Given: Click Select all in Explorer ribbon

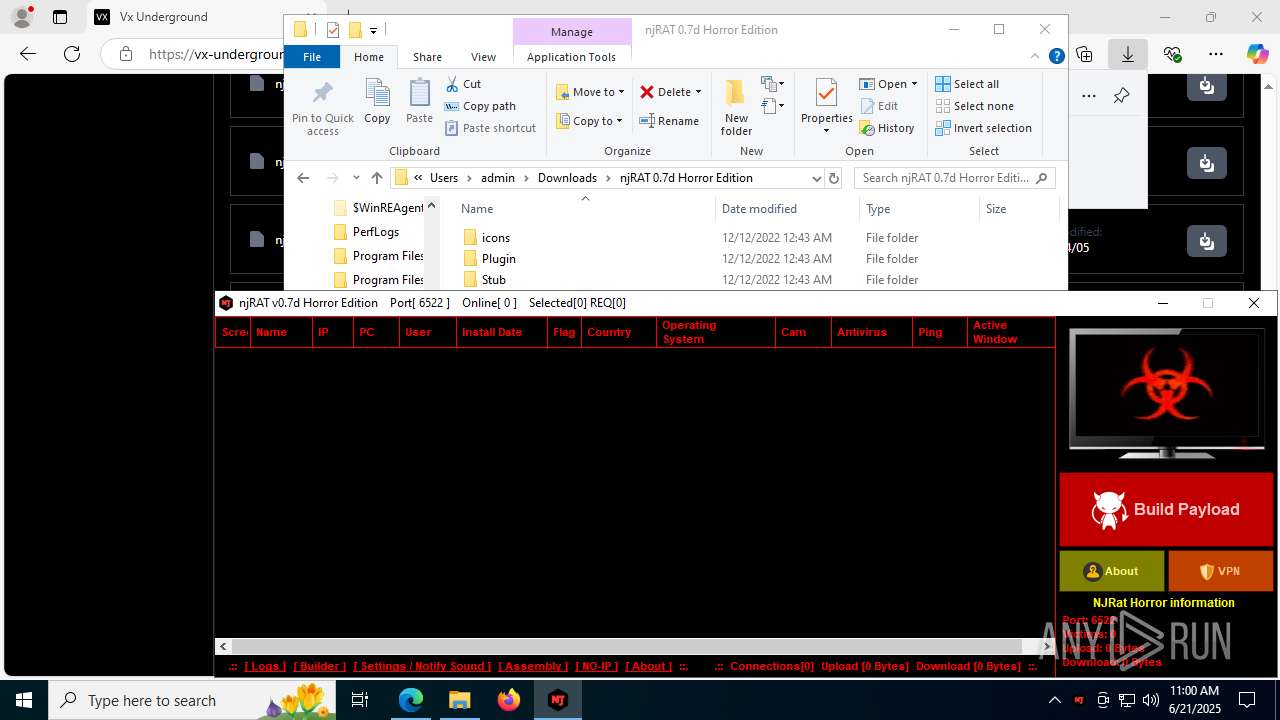Looking at the screenshot, I should 967,84.
